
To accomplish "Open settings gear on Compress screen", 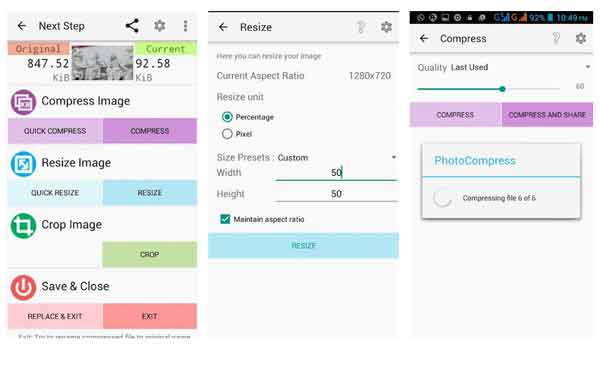I will 581,38.
